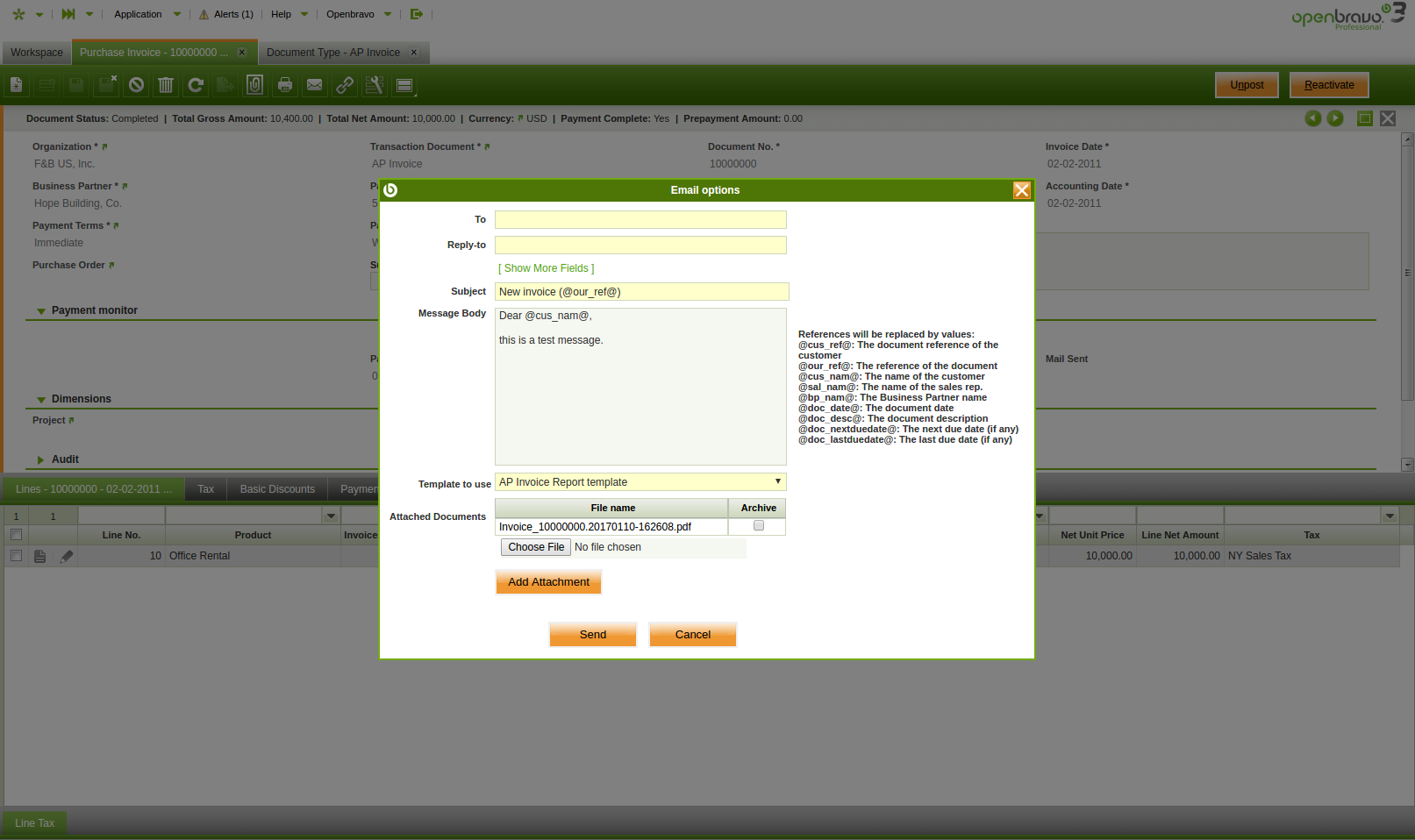Click the new document toolbar icon

point(16,85)
